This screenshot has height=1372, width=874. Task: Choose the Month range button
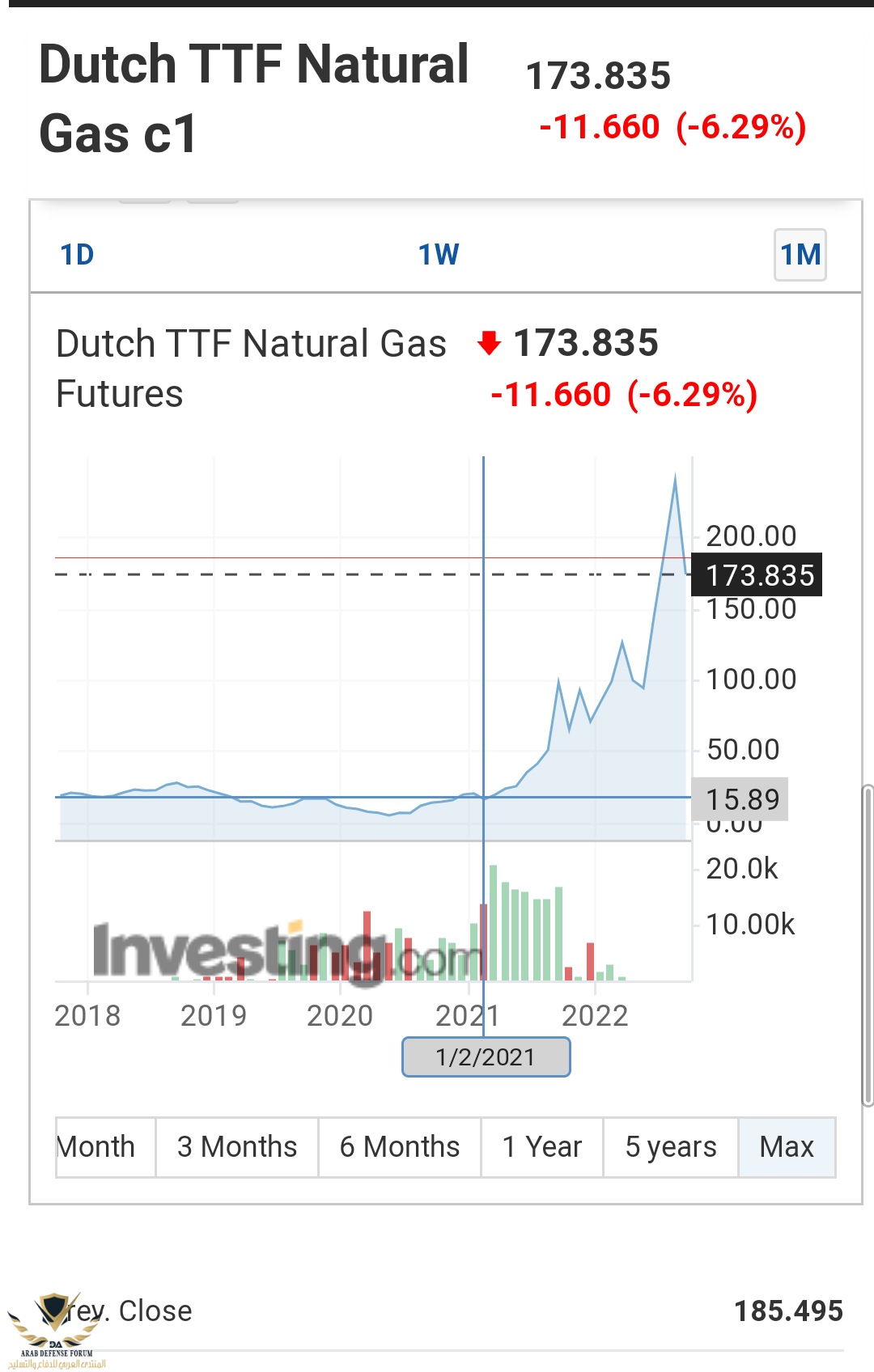[x=105, y=1147]
